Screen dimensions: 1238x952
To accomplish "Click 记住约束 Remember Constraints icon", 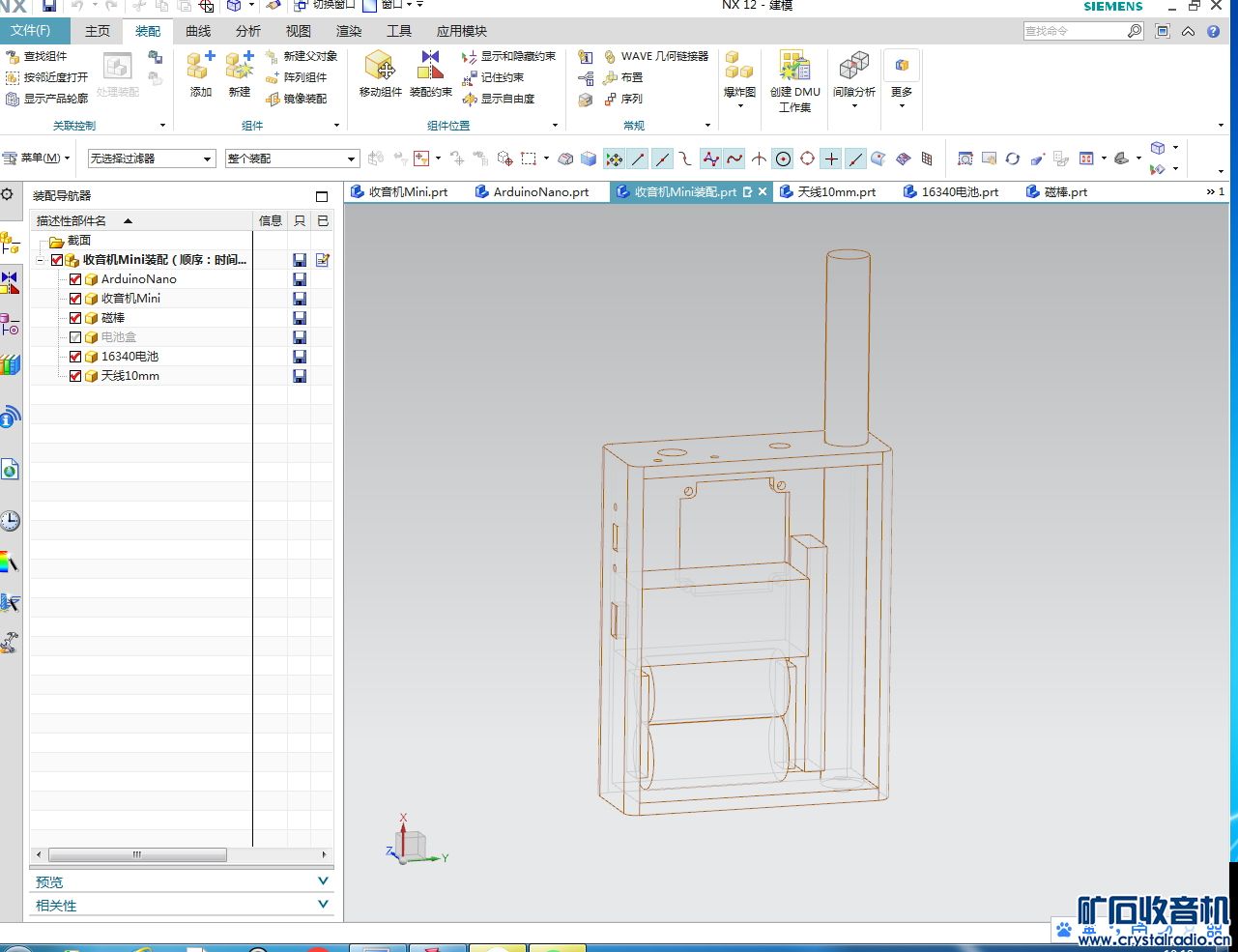I will pyautogui.click(x=470, y=77).
